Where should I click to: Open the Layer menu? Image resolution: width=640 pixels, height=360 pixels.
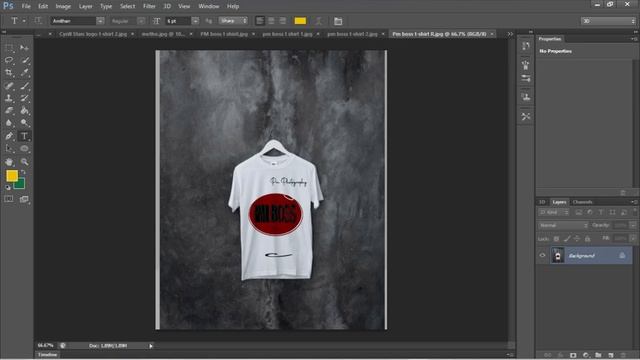click(x=85, y=6)
